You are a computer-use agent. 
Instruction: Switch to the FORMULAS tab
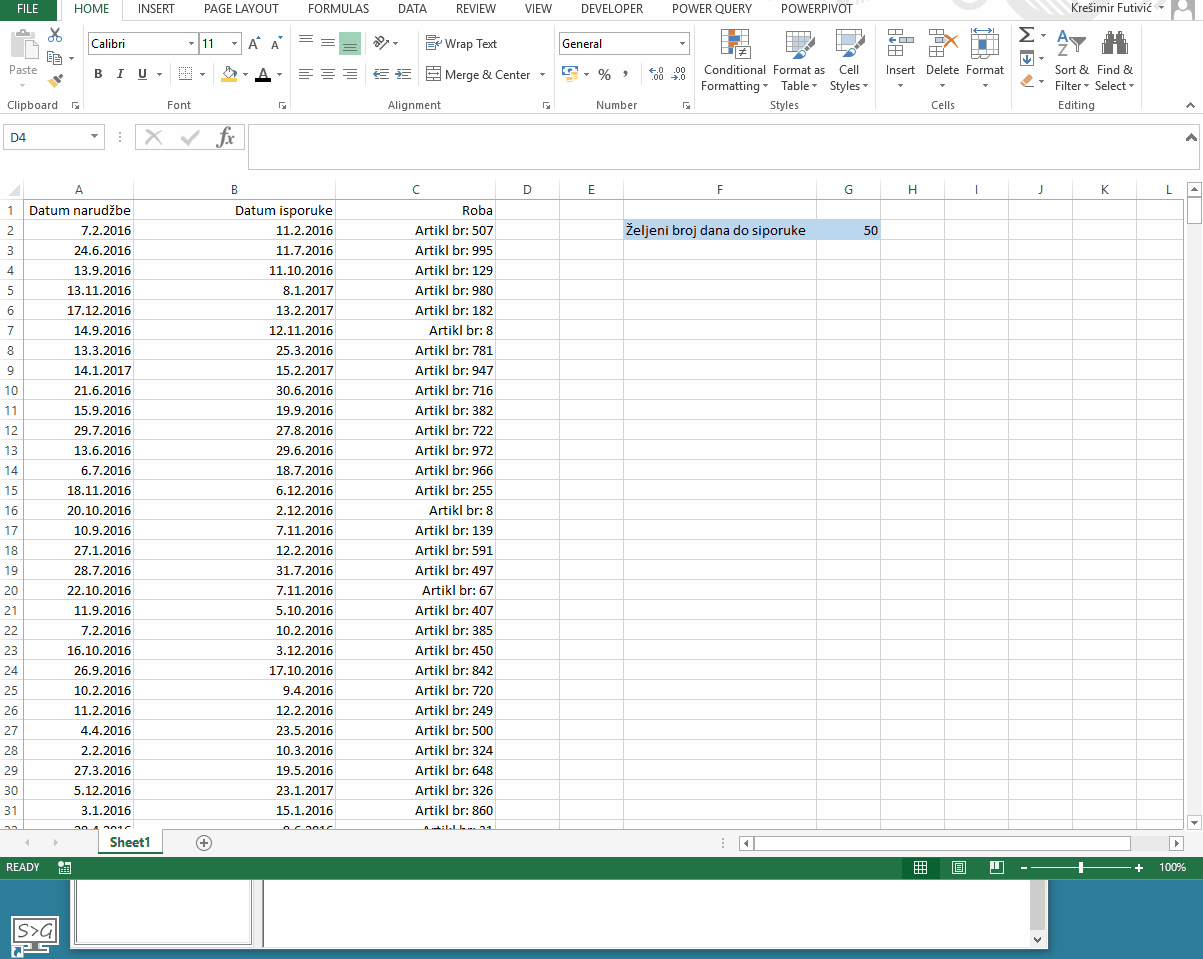338,9
